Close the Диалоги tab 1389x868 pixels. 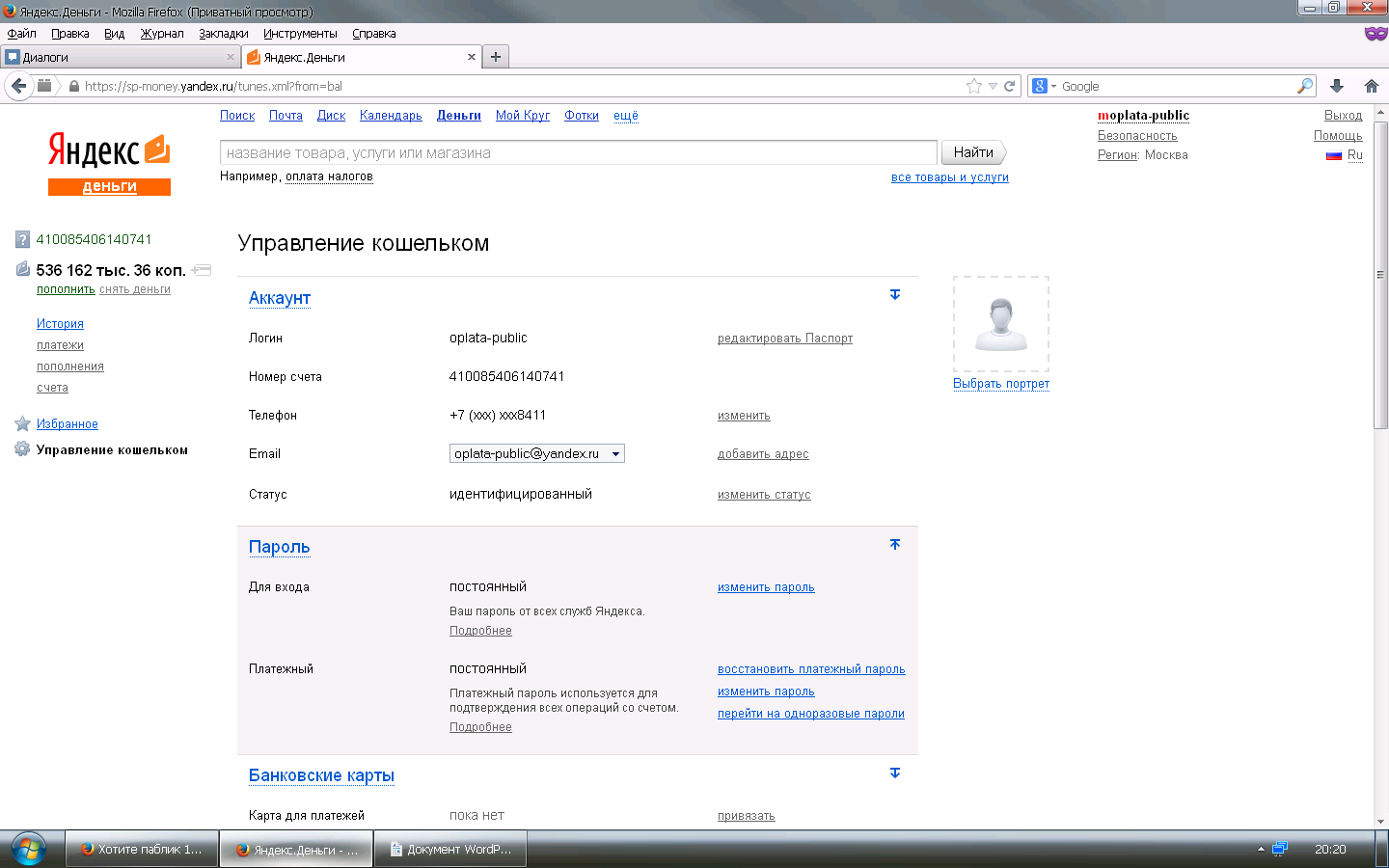point(231,57)
